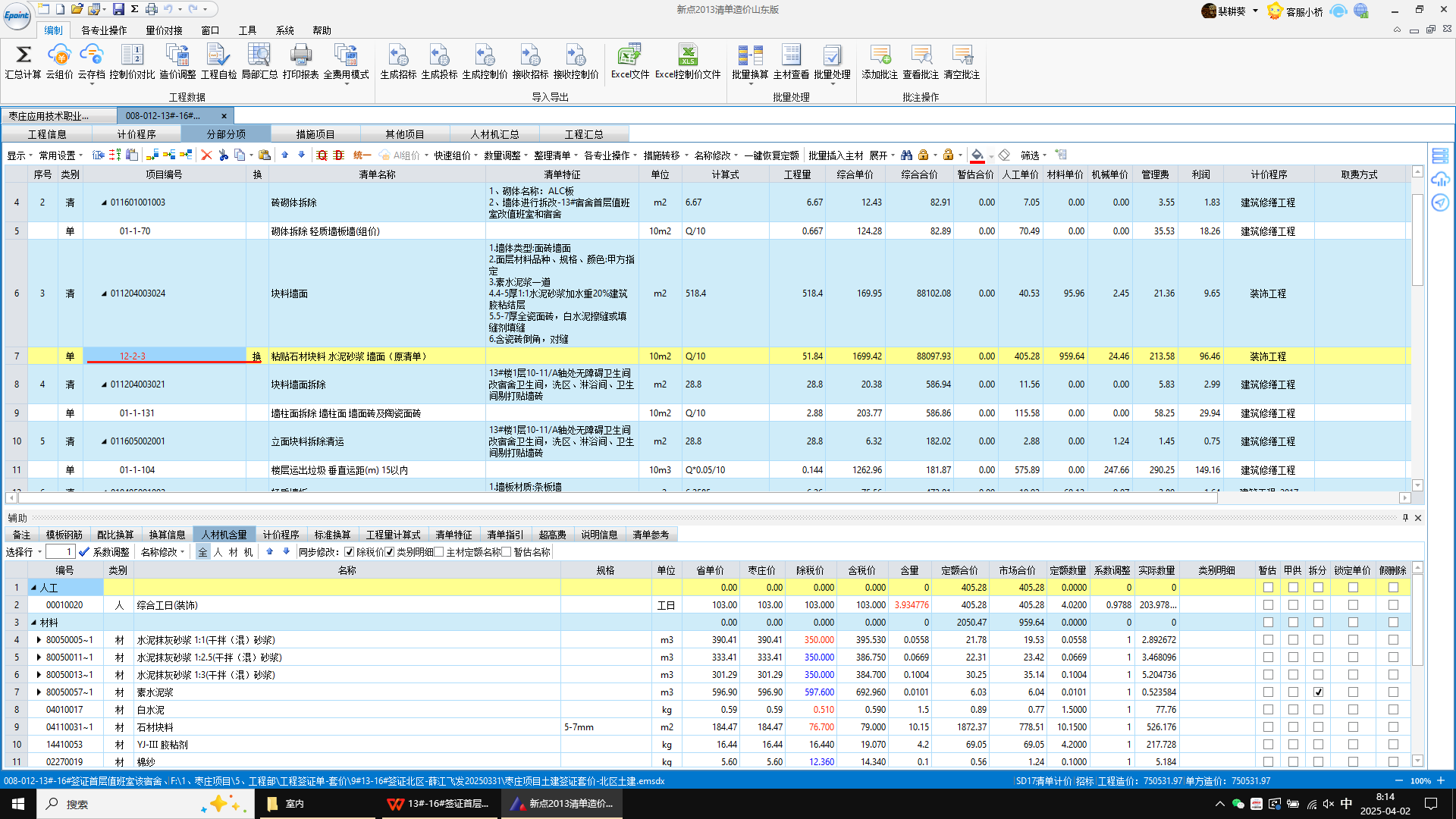Select the 材 material filter button
The width and height of the screenshot is (1456, 819).
[233, 552]
